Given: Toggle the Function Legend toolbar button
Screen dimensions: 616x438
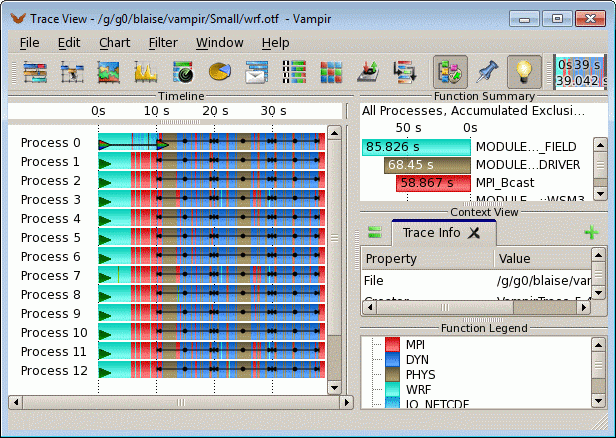Looking at the screenshot, I should pyautogui.click(x=450, y=72).
